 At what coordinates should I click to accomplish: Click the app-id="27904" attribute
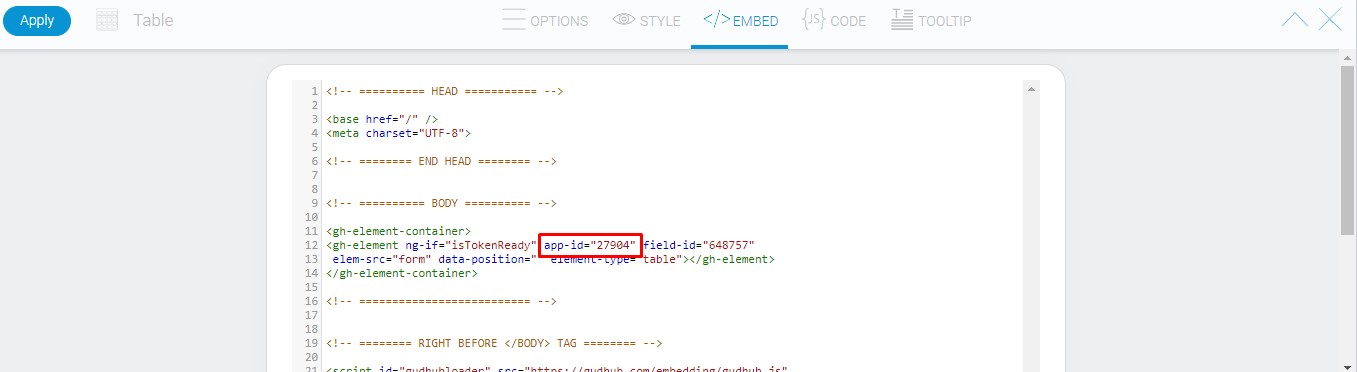point(590,245)
